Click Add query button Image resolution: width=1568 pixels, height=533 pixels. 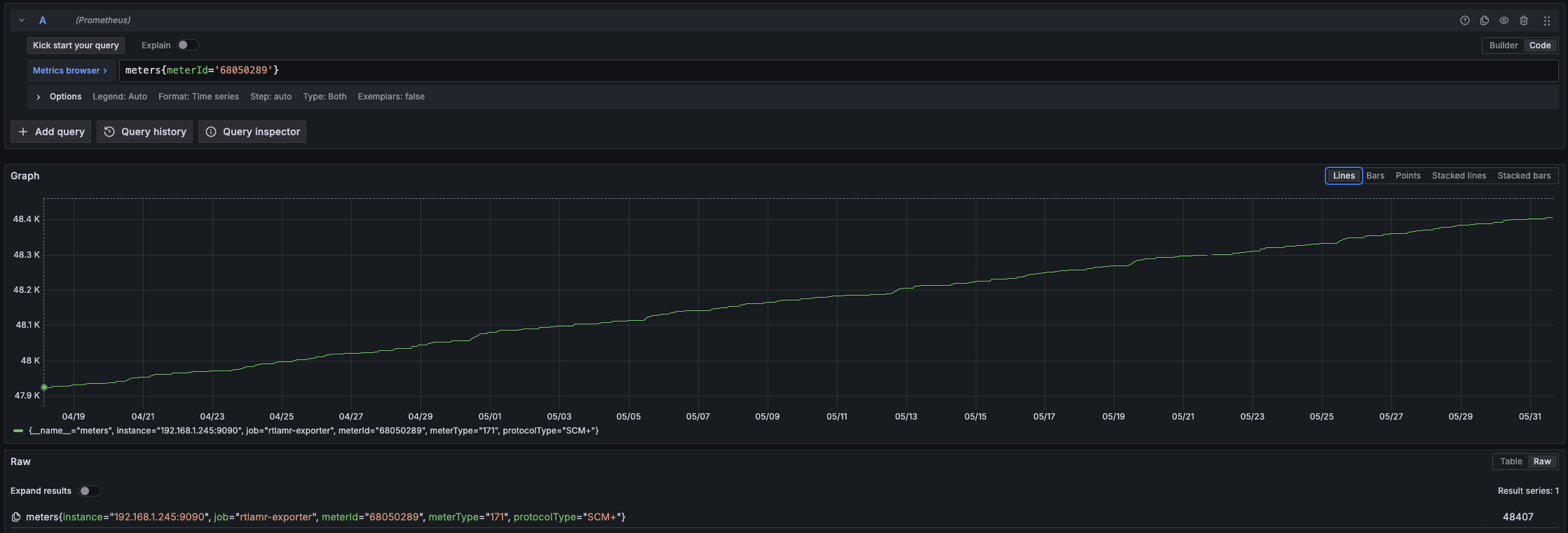click(50, 132)
